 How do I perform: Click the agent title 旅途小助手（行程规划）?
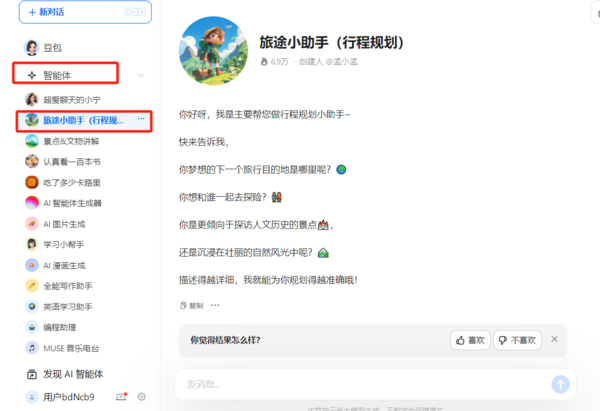[332, 42]
